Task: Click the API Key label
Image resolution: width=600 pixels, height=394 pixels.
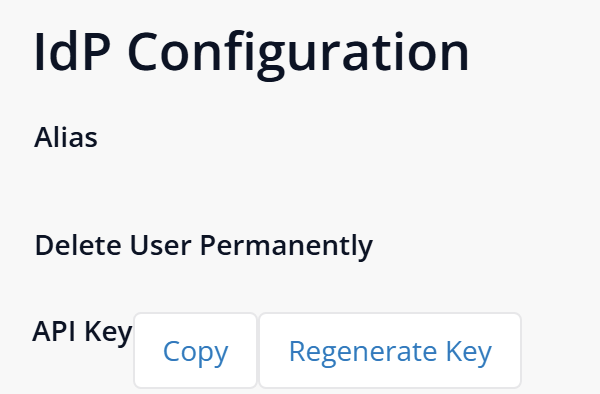Action: pos(82,332)
